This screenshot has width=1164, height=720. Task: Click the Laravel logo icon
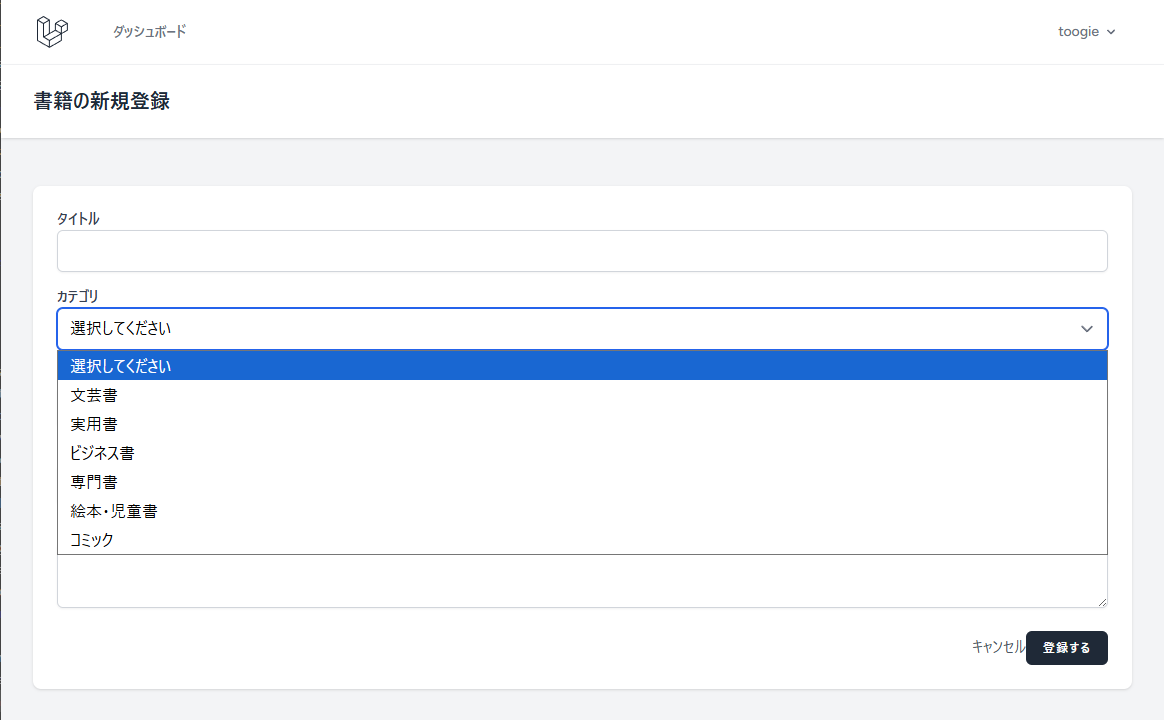point(52,32)
